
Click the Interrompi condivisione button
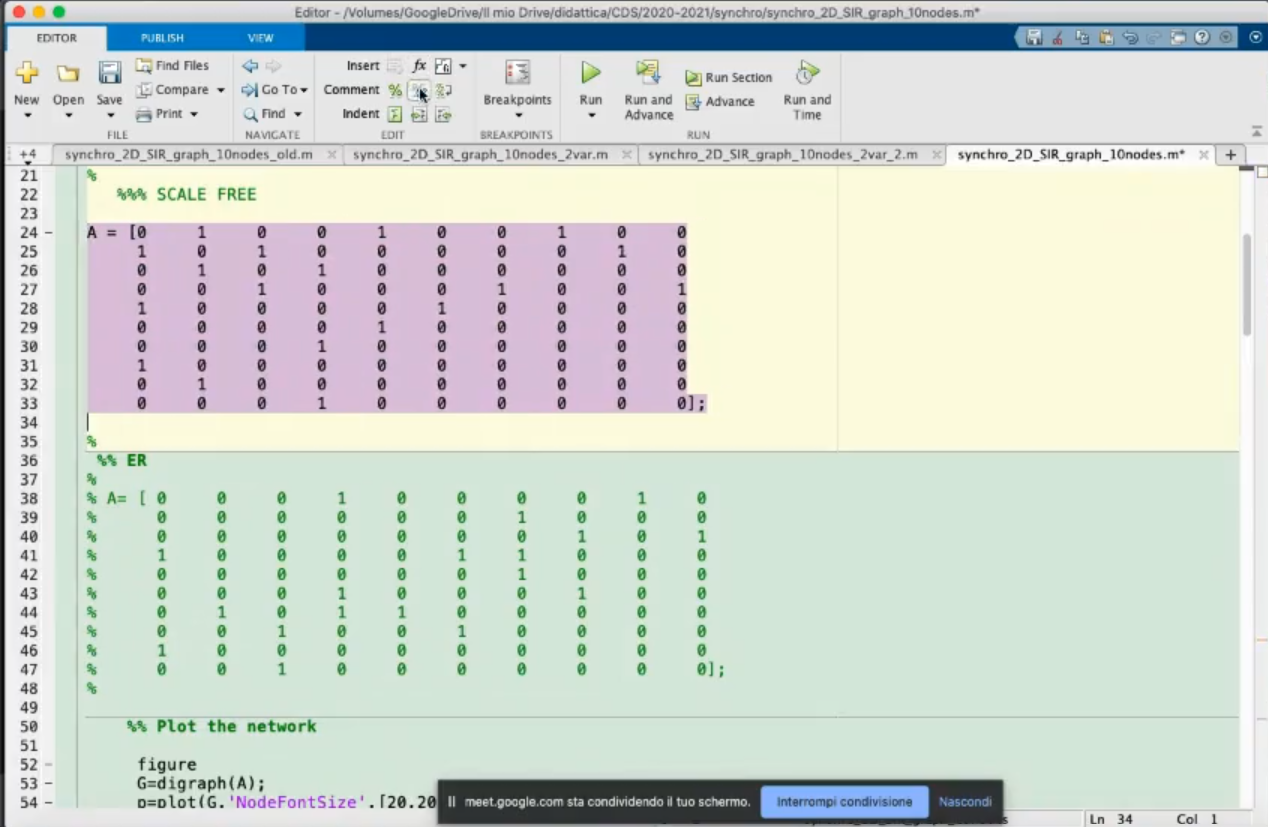click(x=844, y=802)
